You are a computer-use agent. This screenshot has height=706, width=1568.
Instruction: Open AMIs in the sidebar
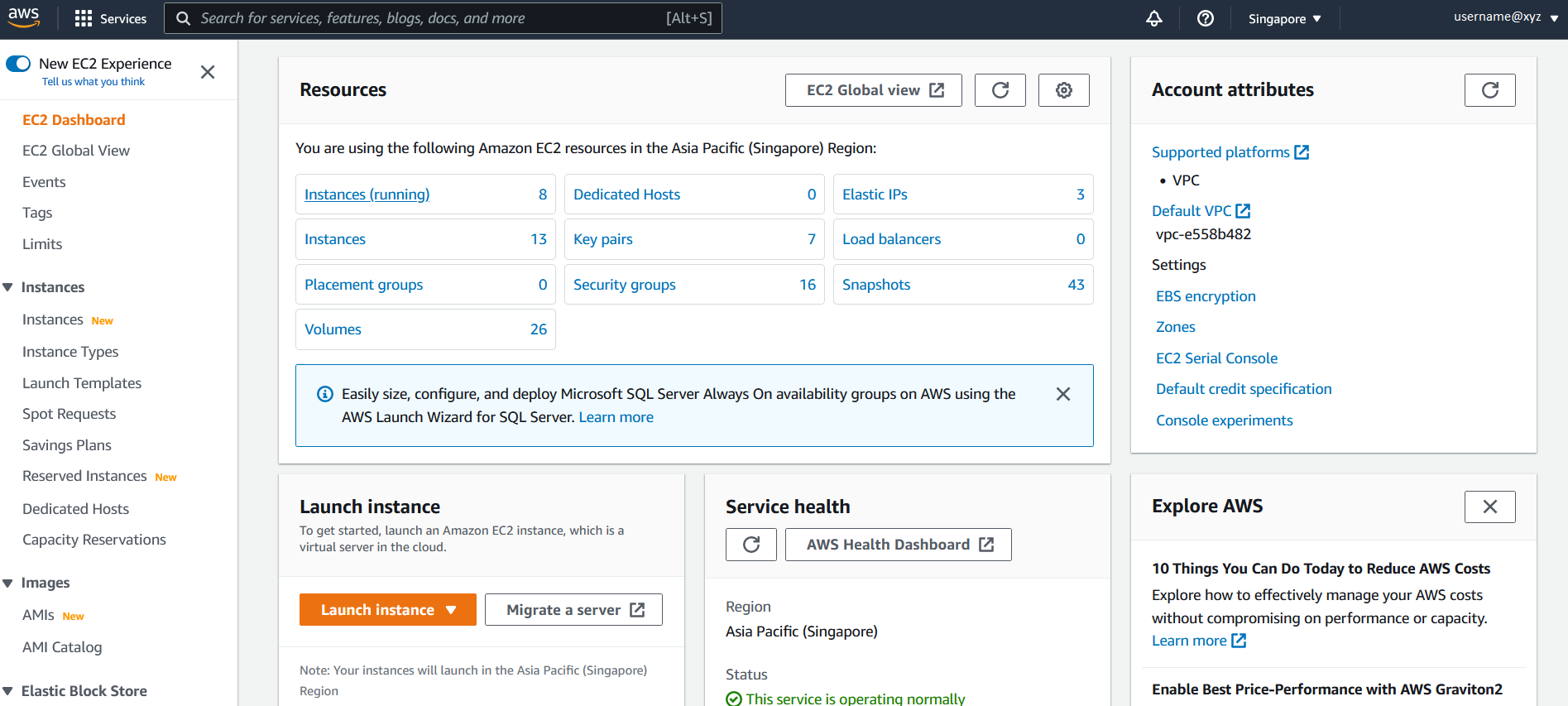click(x=38, y=615)
